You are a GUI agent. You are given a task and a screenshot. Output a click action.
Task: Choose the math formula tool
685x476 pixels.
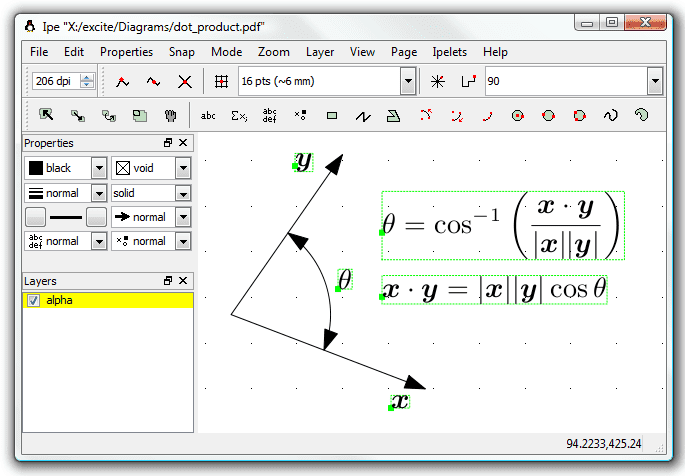(x=239, y=116)
